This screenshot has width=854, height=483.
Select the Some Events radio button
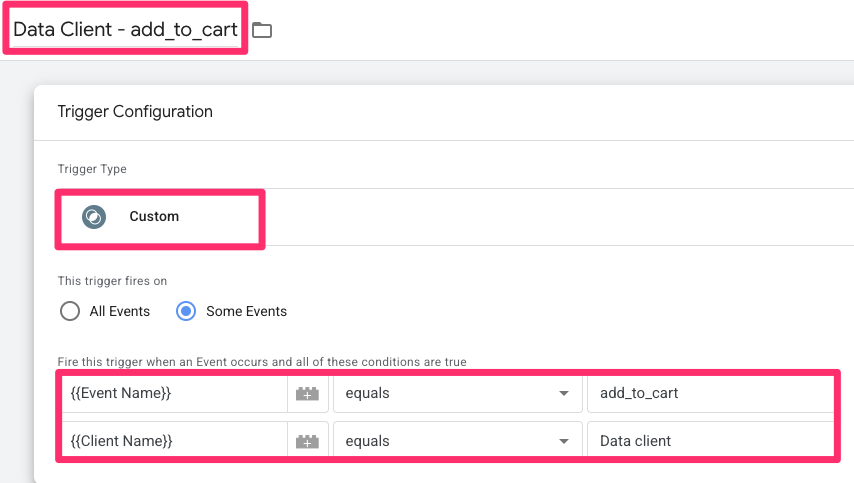(x=186, y=311)
